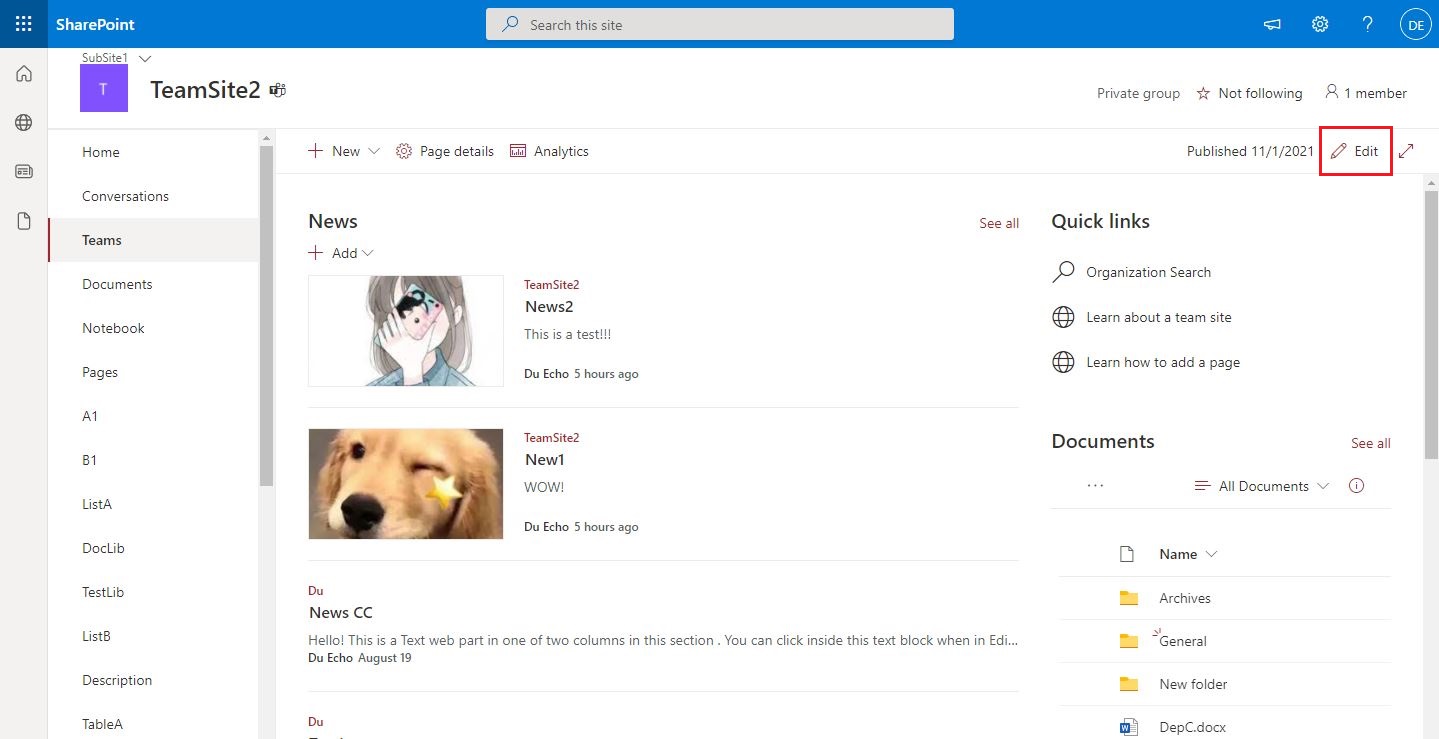Open Learn about a team site link

1159,317
